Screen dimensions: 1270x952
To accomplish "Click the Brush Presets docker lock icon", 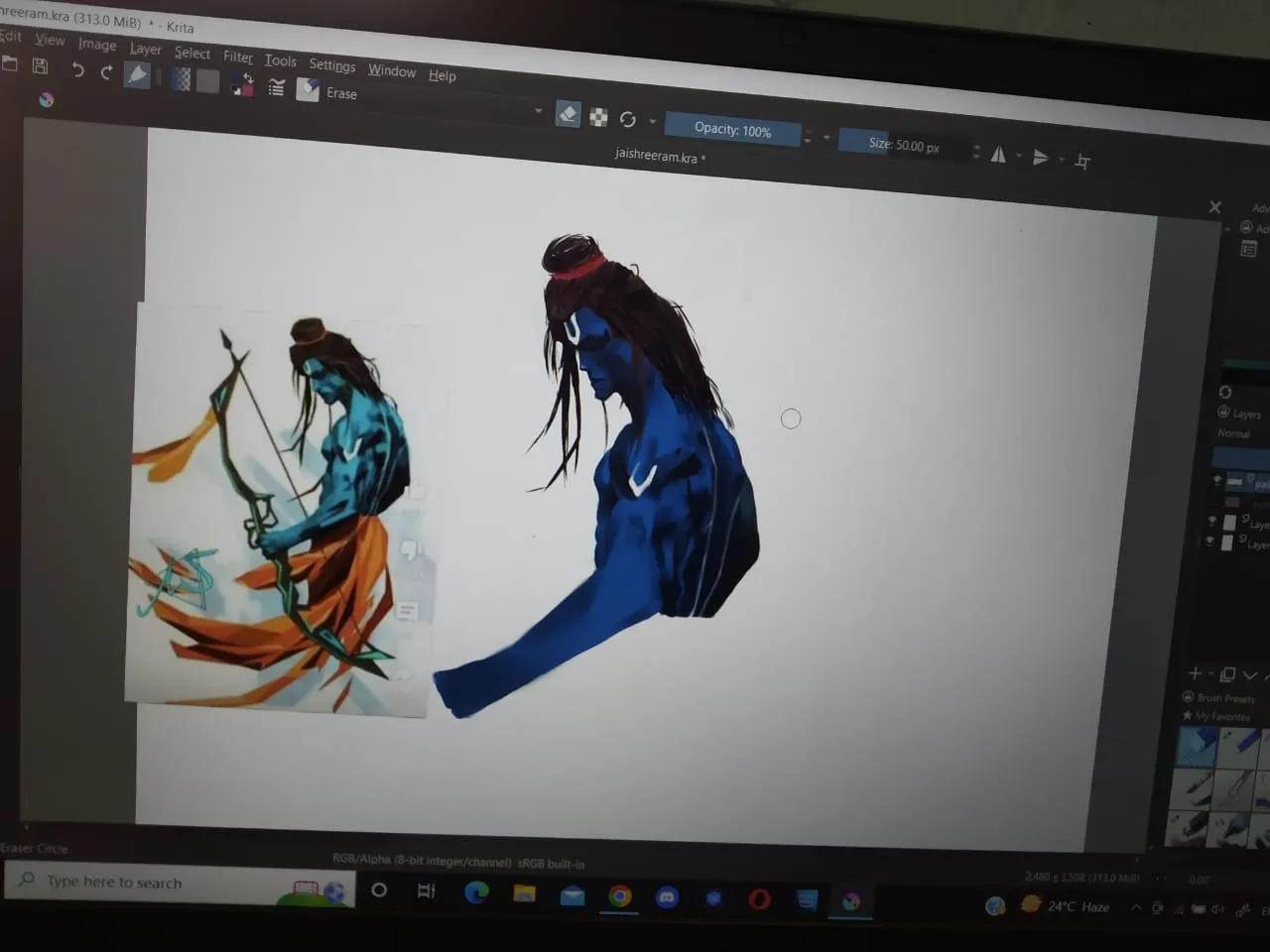I will click(1189, 697).
